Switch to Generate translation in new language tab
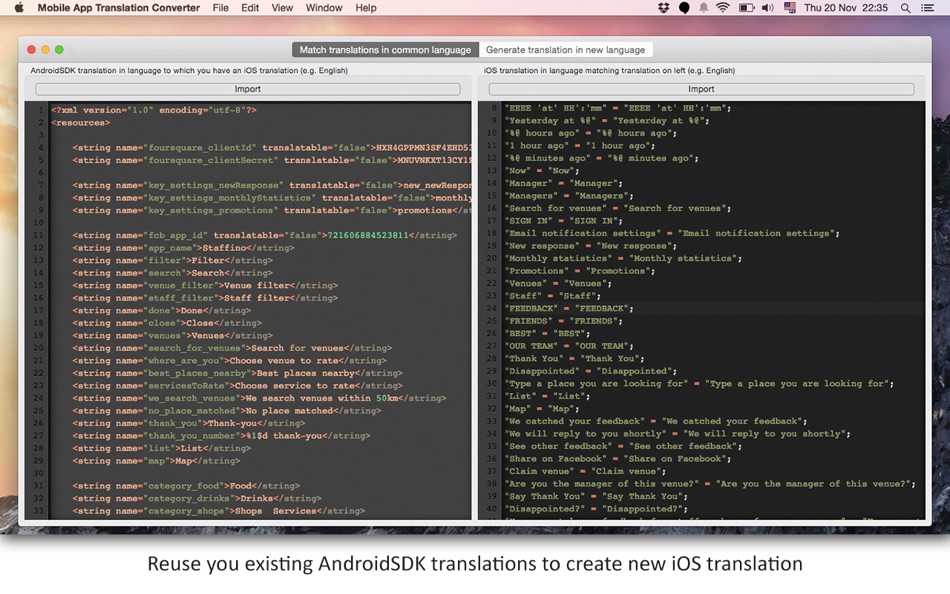The width and height of the screenshot is (950, 594). [565, 50]
